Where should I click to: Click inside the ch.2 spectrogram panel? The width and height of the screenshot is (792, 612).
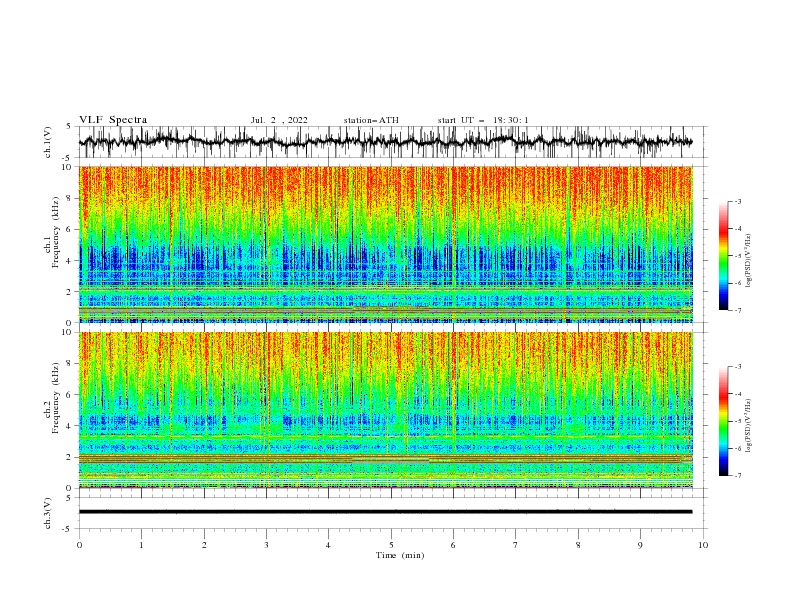(x=385, y=410)
